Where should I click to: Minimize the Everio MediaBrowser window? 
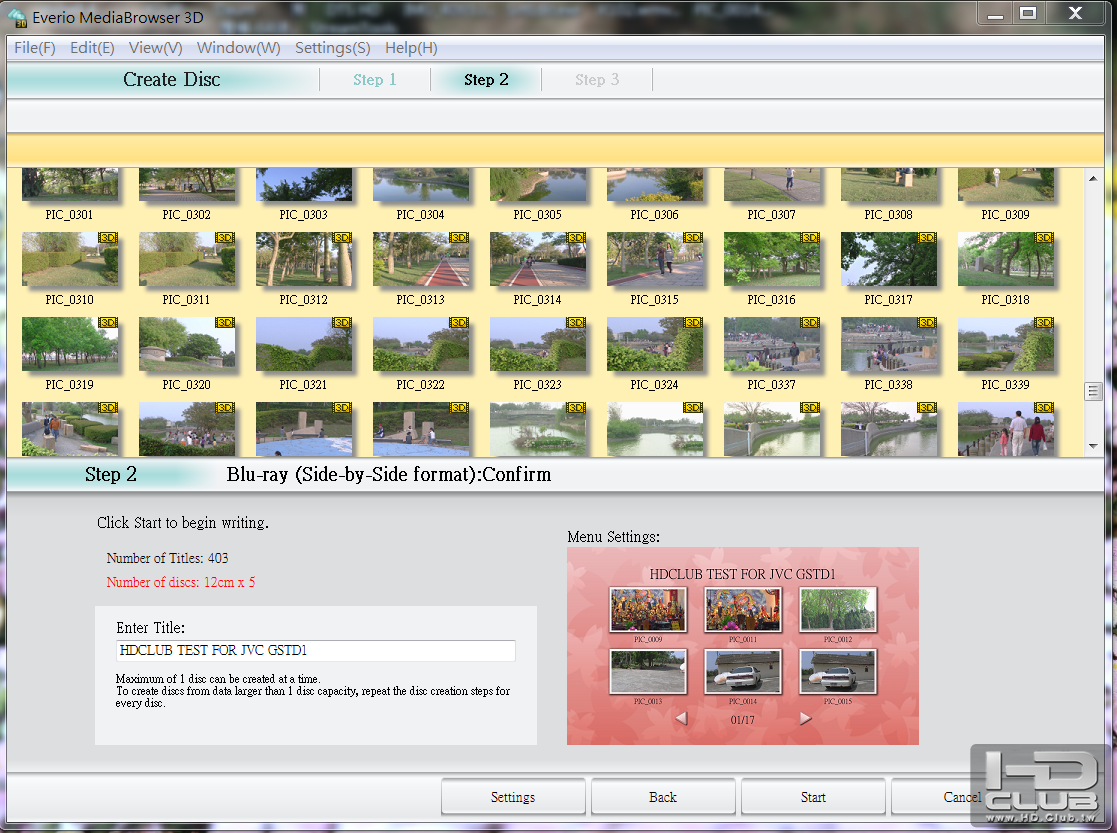pyautogui.click(x=996, y=14)
